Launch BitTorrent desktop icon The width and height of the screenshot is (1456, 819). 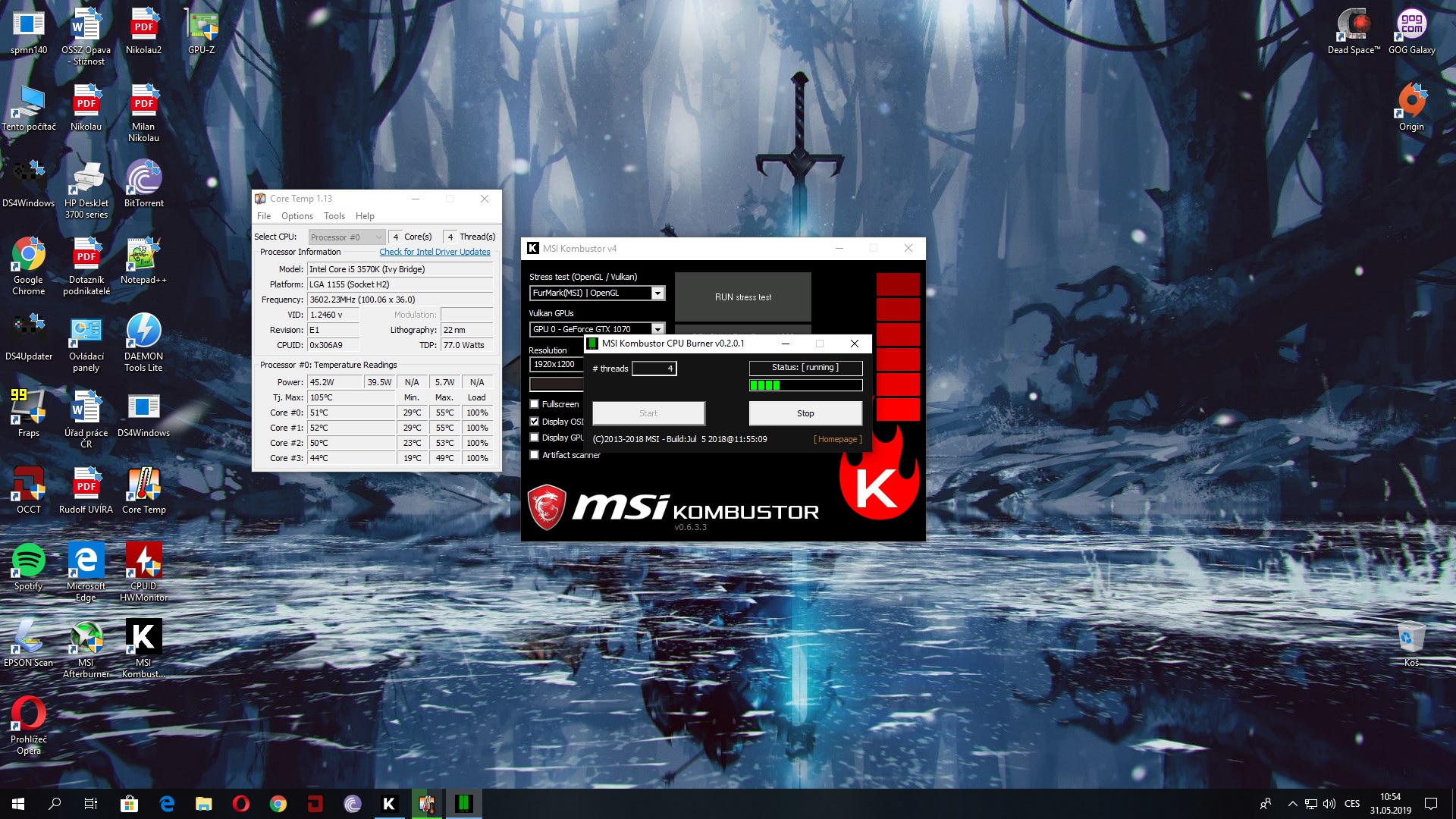[143, 184]
